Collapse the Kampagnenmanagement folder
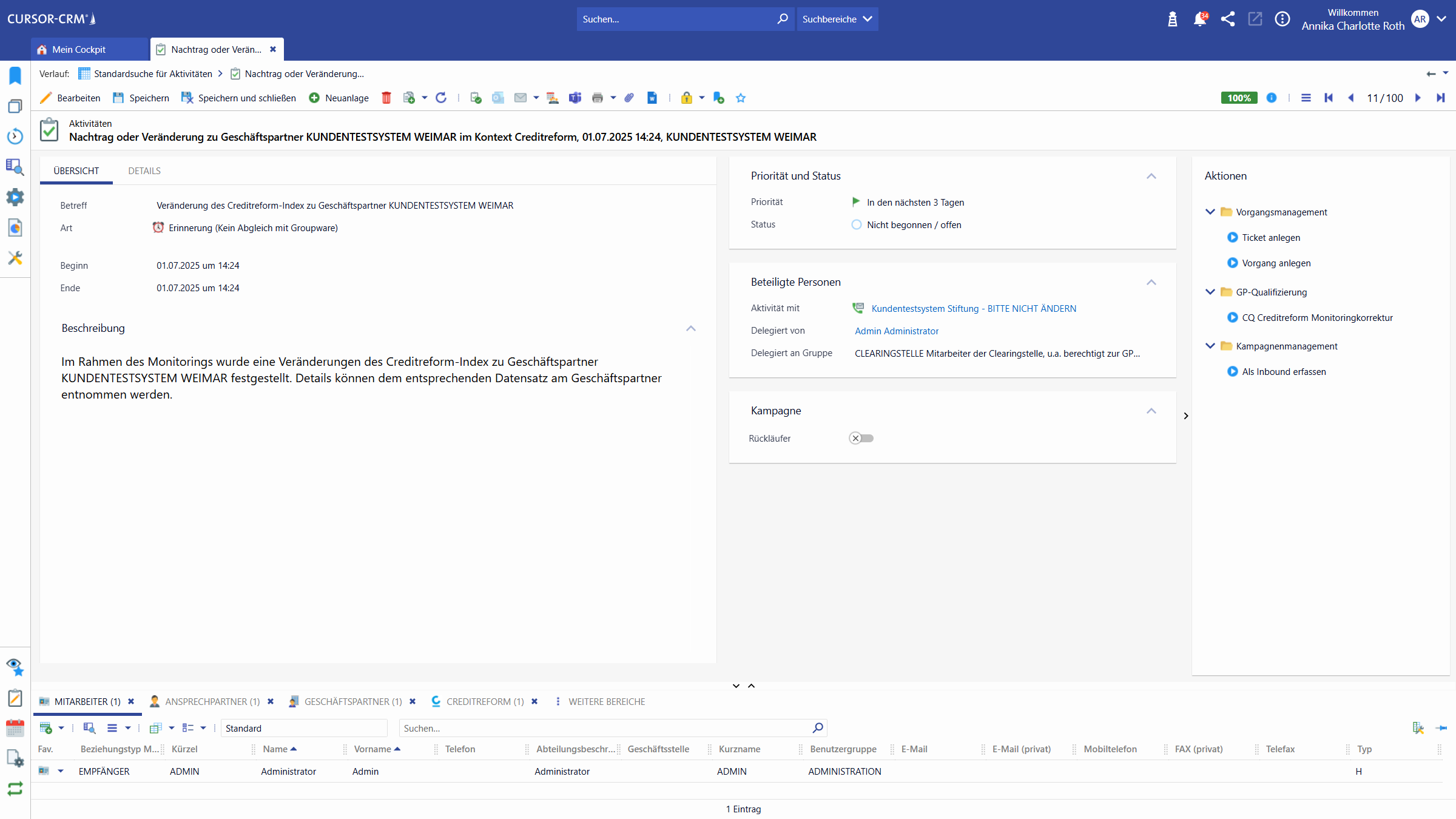The height and width of the screenshot is (819, 1456). click(x=1210, y=346)
